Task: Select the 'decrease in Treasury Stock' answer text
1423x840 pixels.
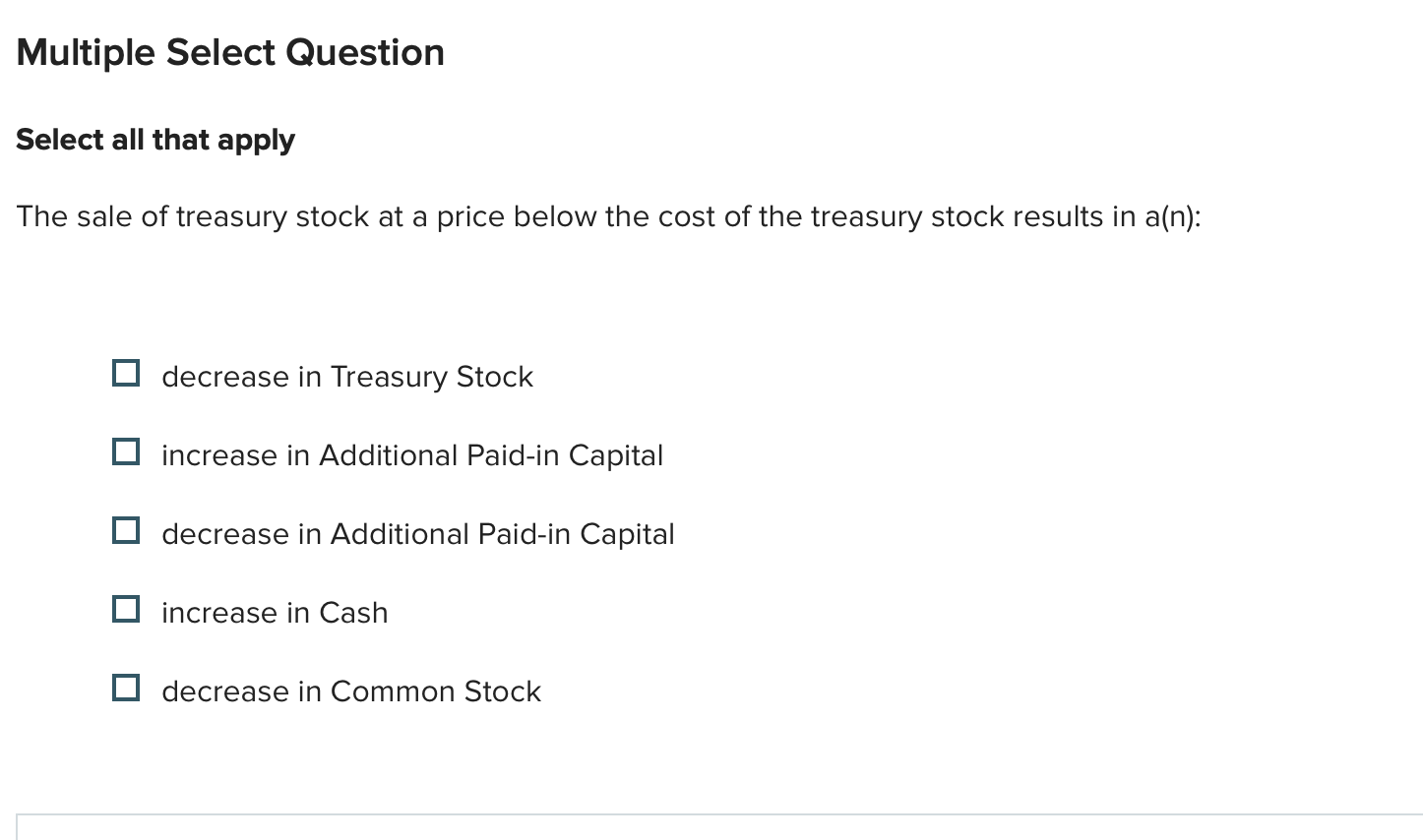Action: click(346, 377)
